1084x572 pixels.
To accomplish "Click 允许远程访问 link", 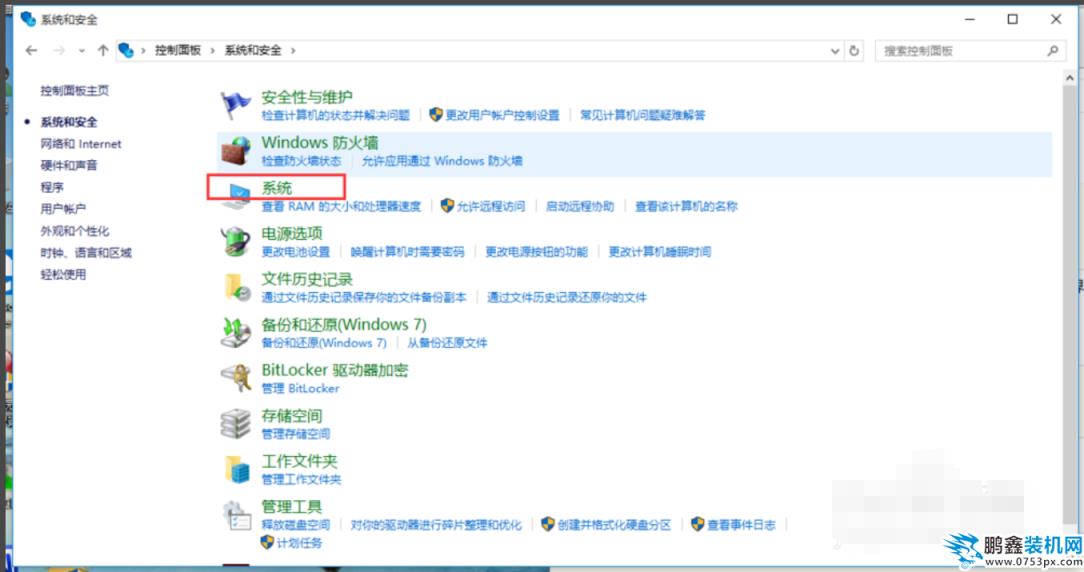I will (491, 207).
